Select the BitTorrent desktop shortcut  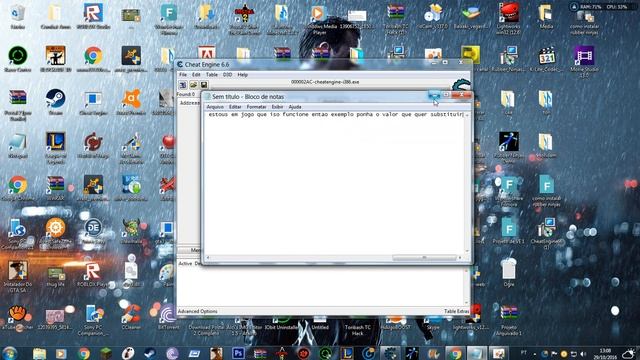(168, 317)
